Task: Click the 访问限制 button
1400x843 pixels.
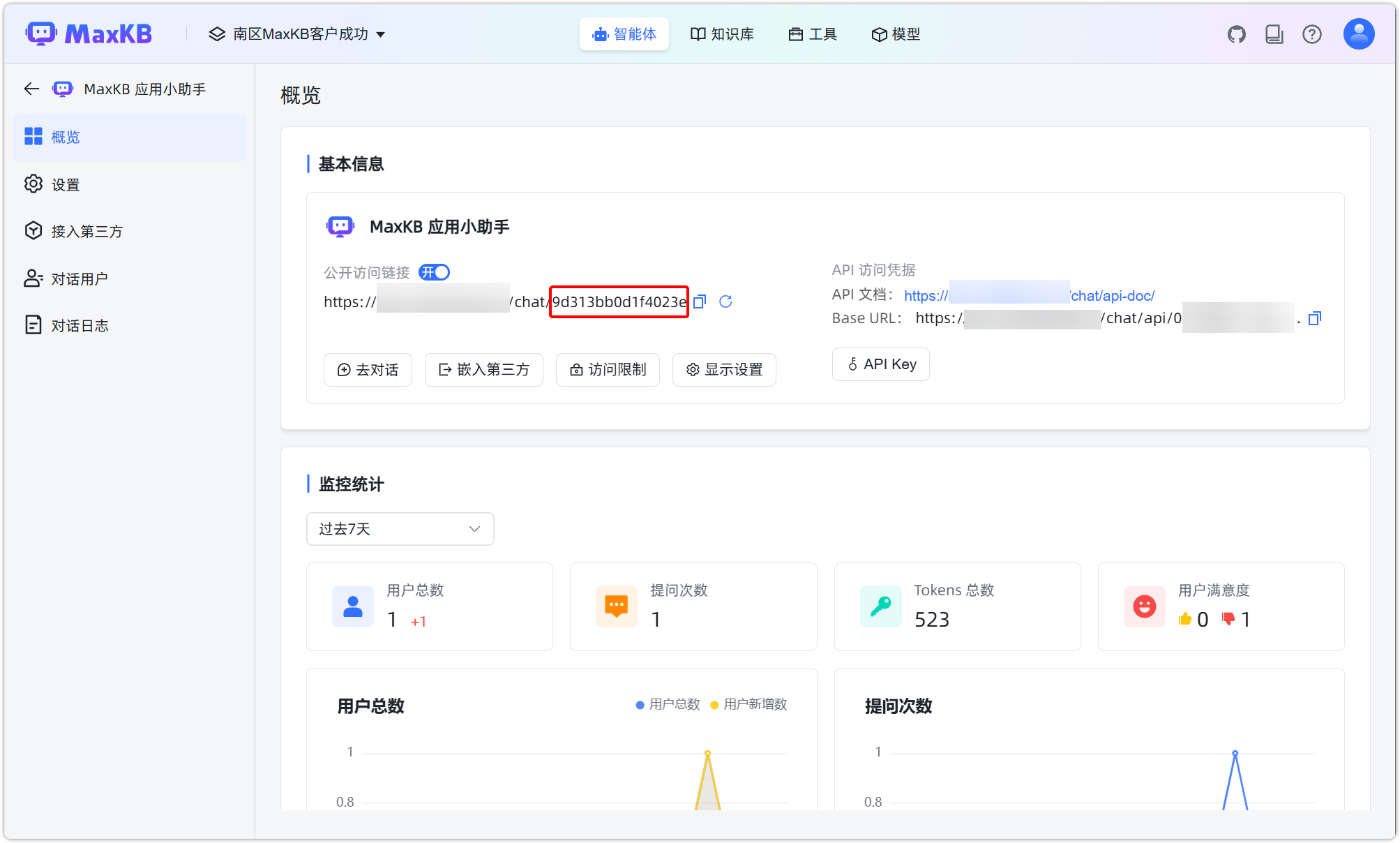Action: pyautogui.click(x=608, y=370)
